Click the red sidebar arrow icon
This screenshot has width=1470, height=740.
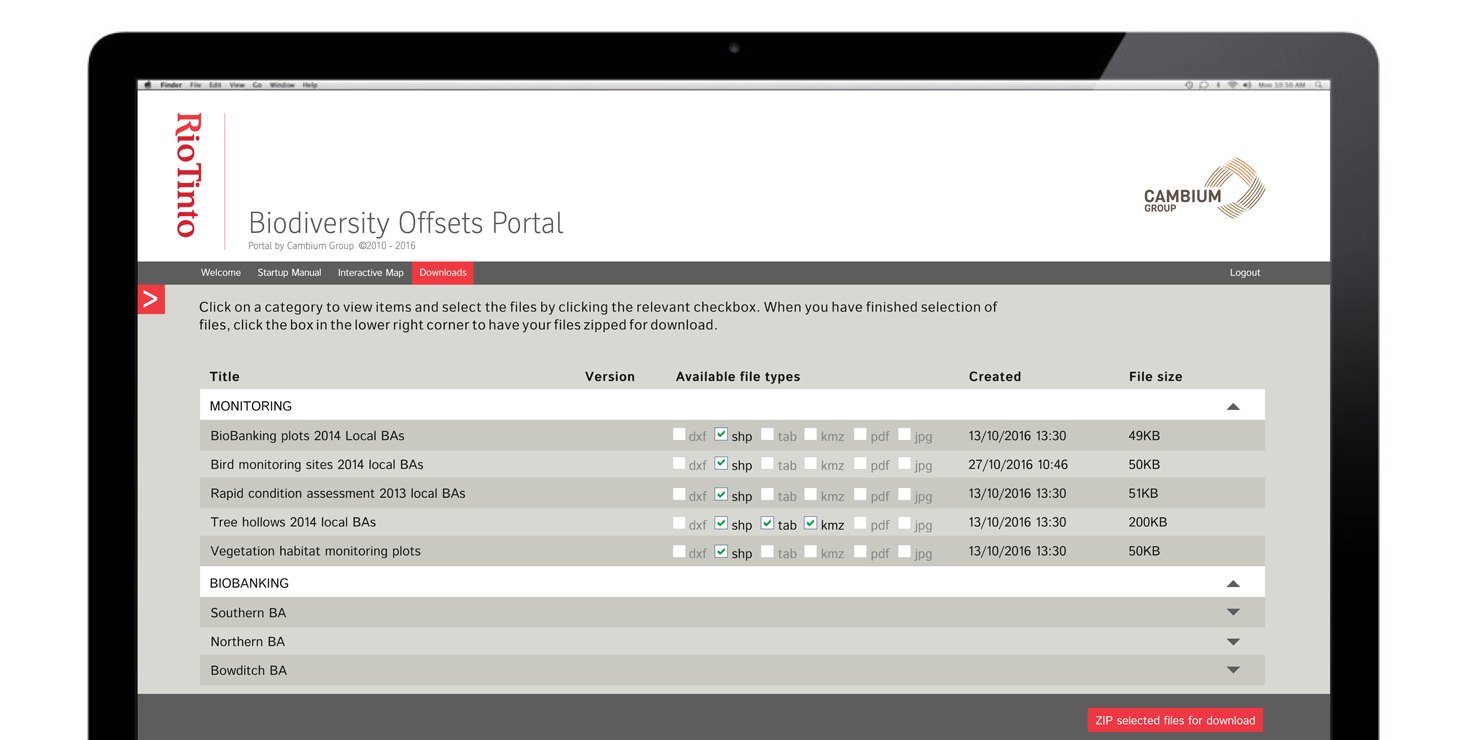click(151, 299)
